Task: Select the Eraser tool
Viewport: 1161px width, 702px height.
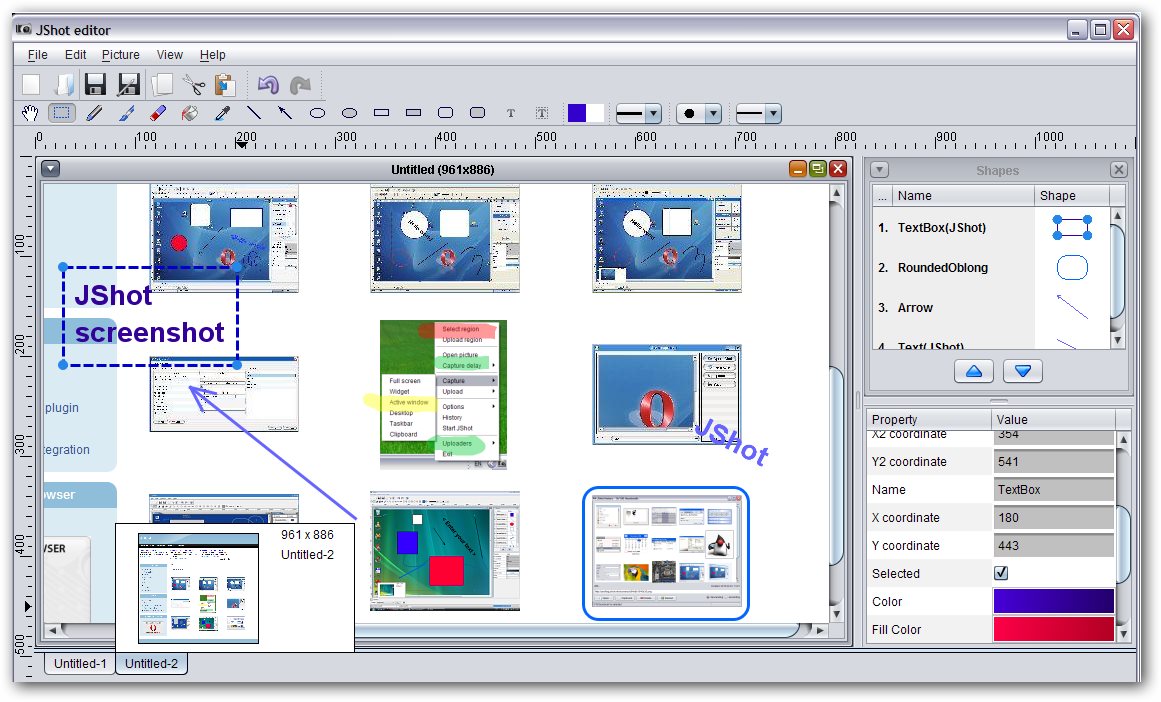Action: point(158,113)
